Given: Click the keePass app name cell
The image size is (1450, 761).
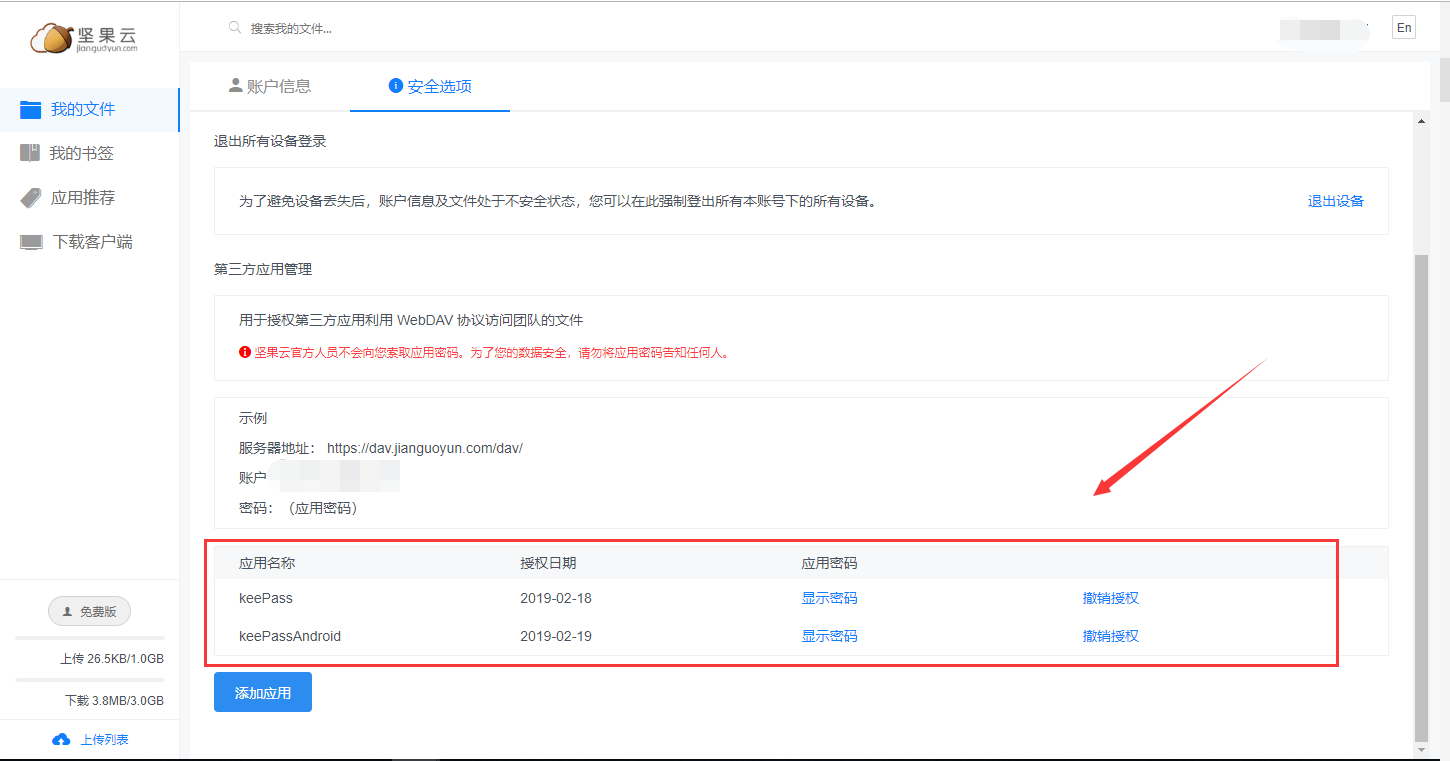Looking at the screenshot, I should pyautogui.click(x=266, y=598).
